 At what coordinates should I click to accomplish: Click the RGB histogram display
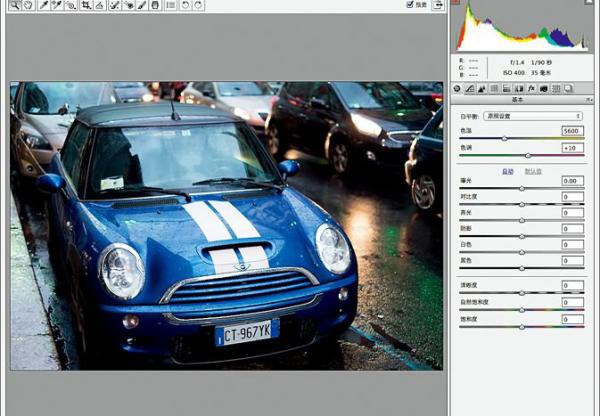coord(522,26)
